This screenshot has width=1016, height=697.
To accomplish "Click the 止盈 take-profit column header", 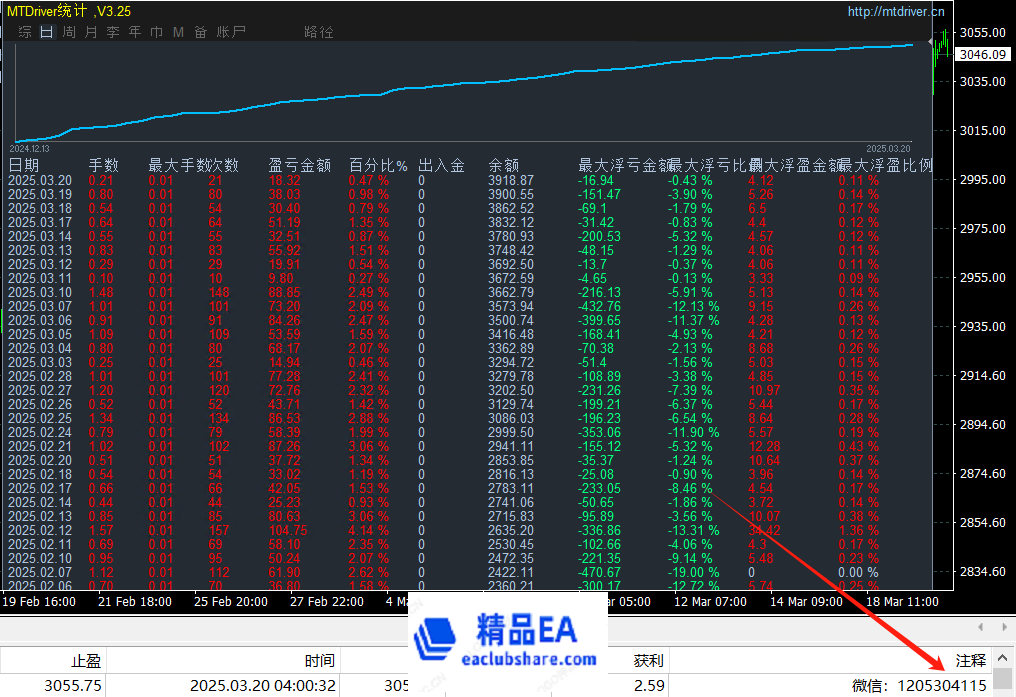I will pyautogui.click(x=86, y=660).
